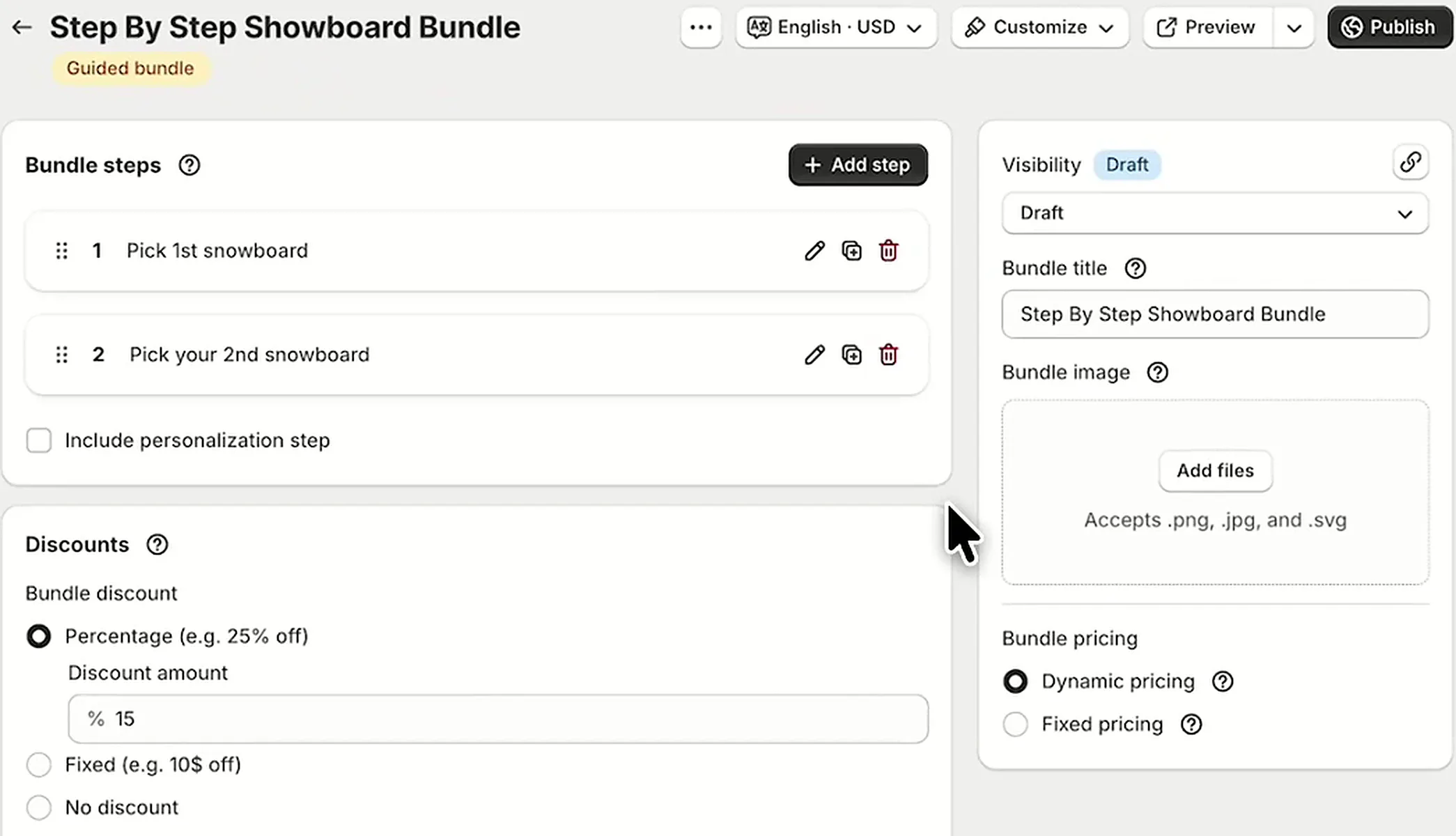Click drag handle of step 2
Screen dimensions: 1456x836
(62, 355)
